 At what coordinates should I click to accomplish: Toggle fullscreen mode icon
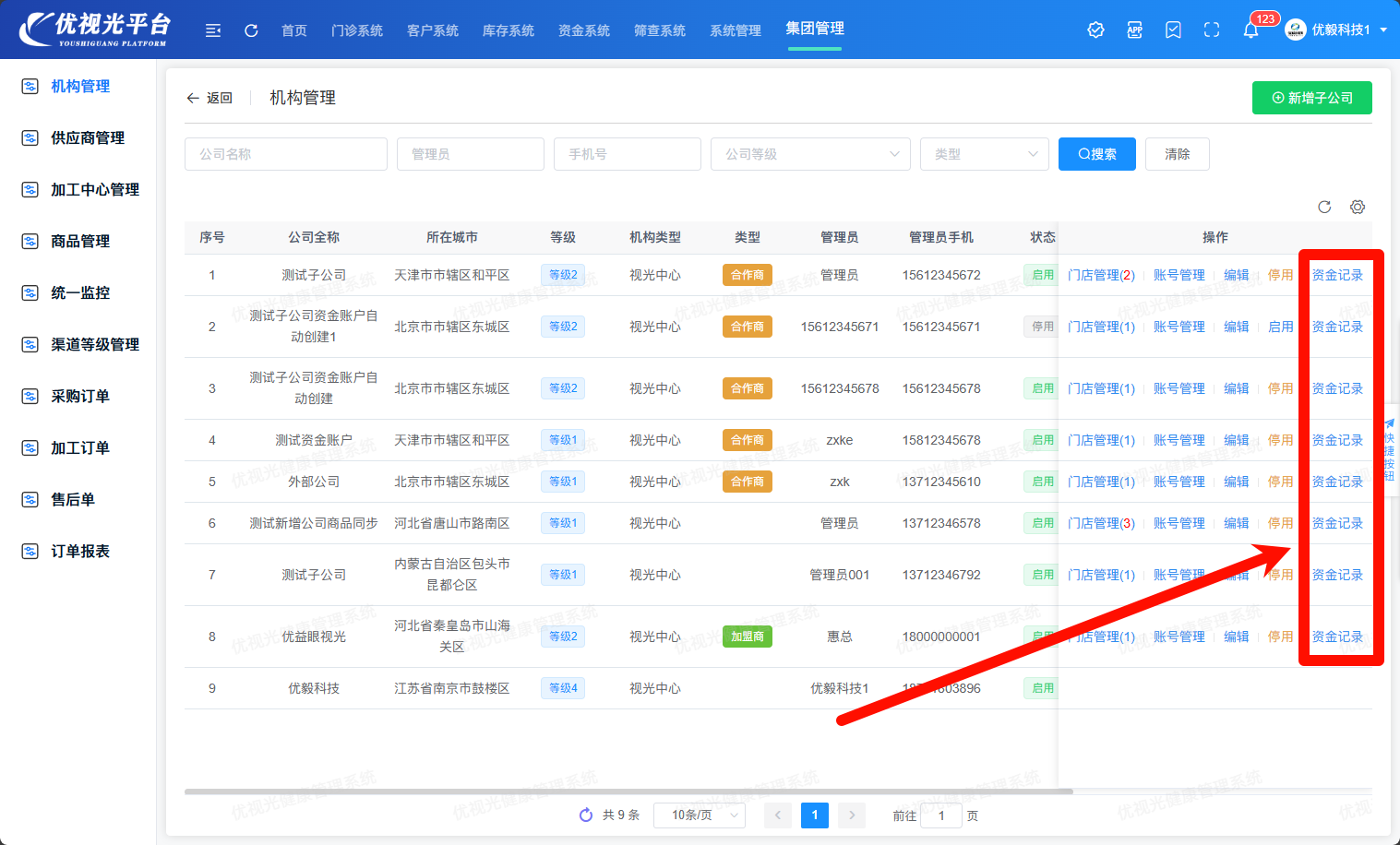pyautogui.click(x=1212, y=30)
